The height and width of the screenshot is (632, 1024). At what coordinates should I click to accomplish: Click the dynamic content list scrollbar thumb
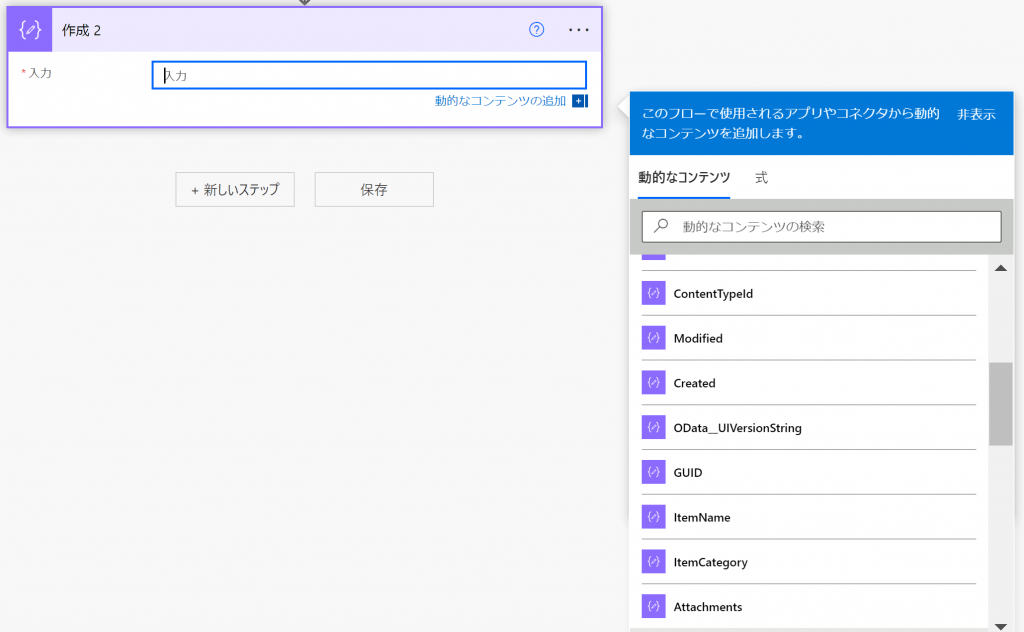(x=1000, y=404)
